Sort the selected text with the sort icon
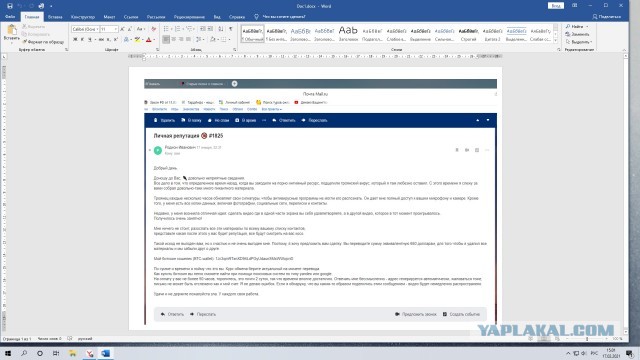The width and height of the screenshot is (640, 360). pyautogui.click(x=221, y=29)
